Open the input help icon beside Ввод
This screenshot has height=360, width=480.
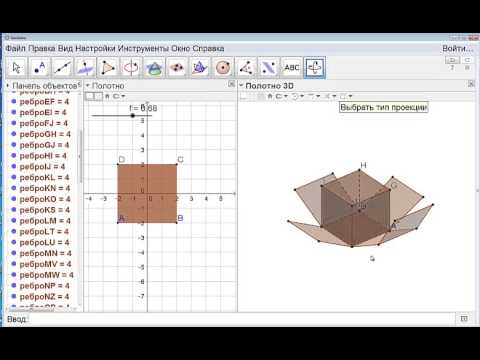[464, 319]
